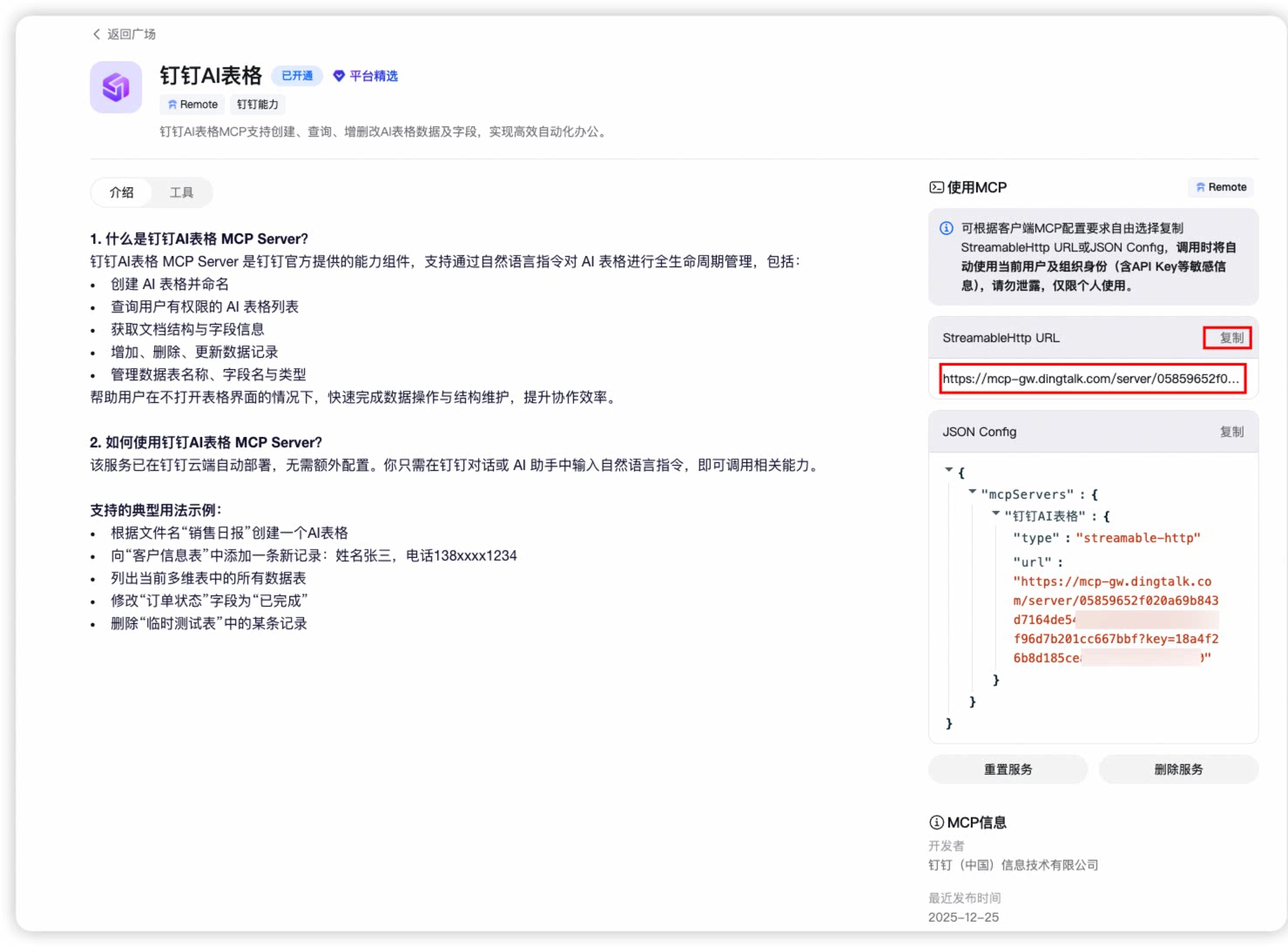Viewport: 1288px width, 947px height.
Task: Click the JSON Config label
Action: (979, 432)
